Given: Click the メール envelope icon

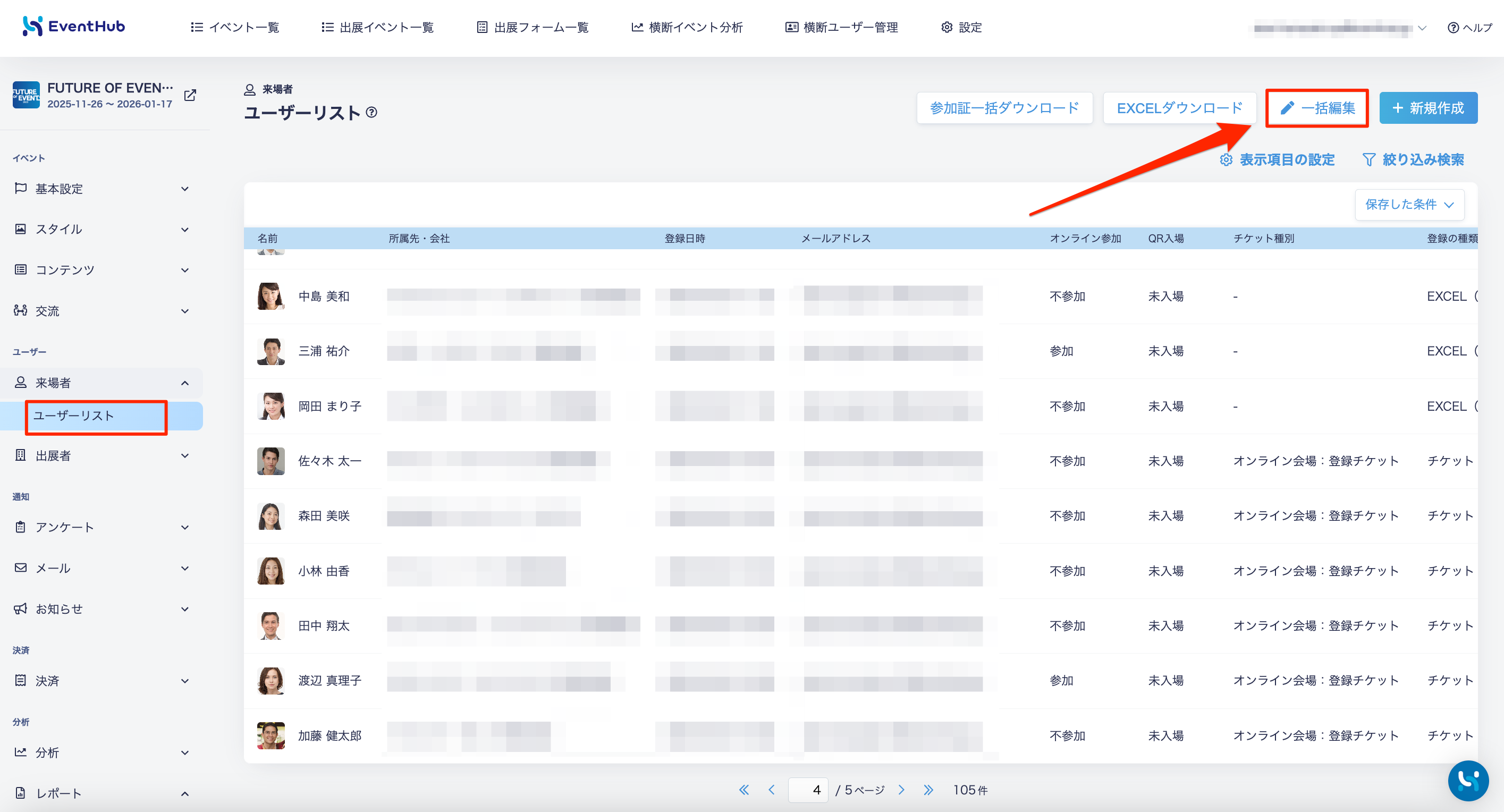Looking at the screenshot, I should (20, 568).
